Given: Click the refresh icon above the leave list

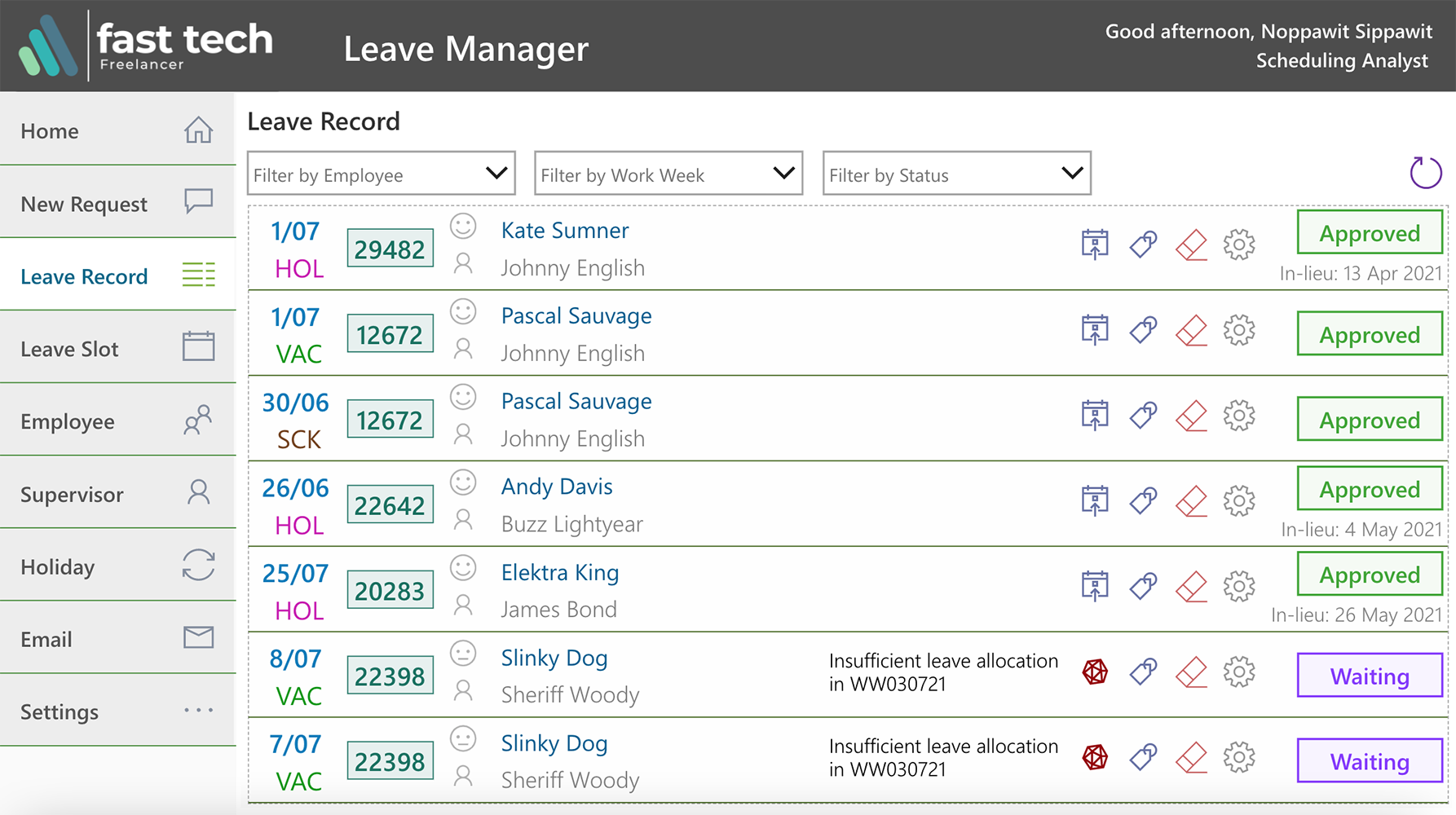Looking at the screenshot, I should click(1425, 173).
